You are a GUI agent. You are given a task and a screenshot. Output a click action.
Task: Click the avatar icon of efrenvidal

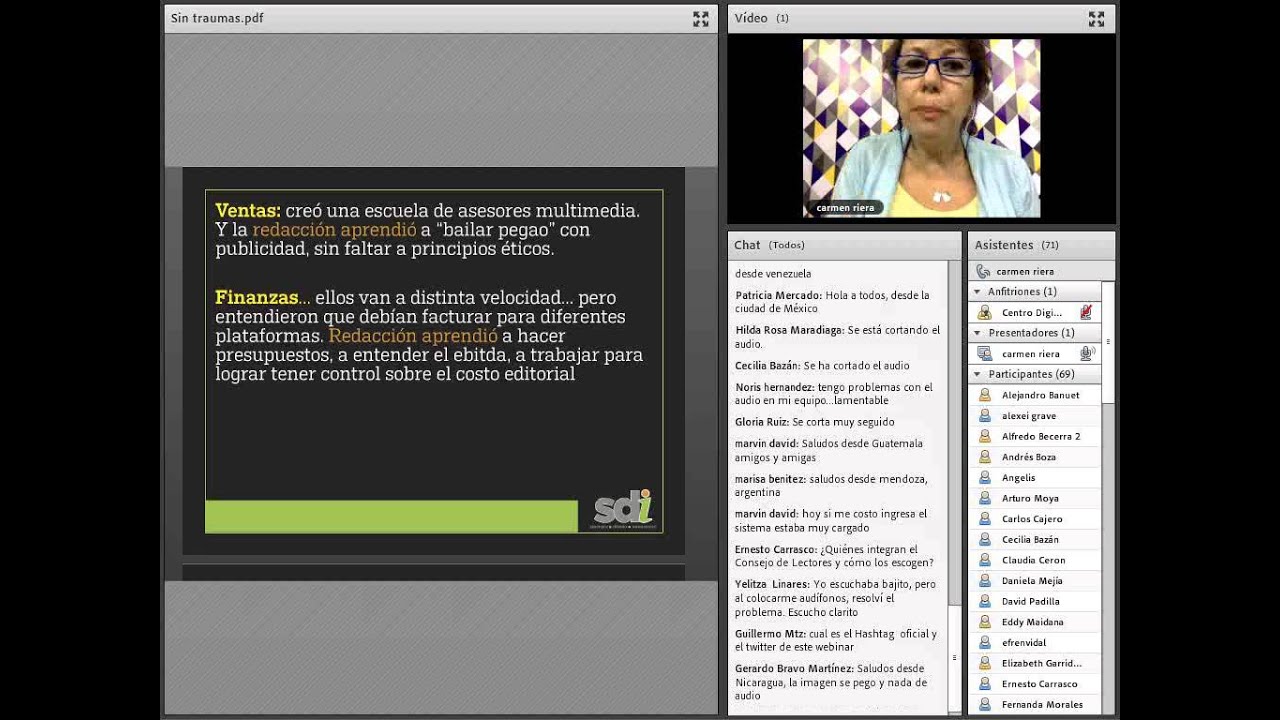point(984,642)
